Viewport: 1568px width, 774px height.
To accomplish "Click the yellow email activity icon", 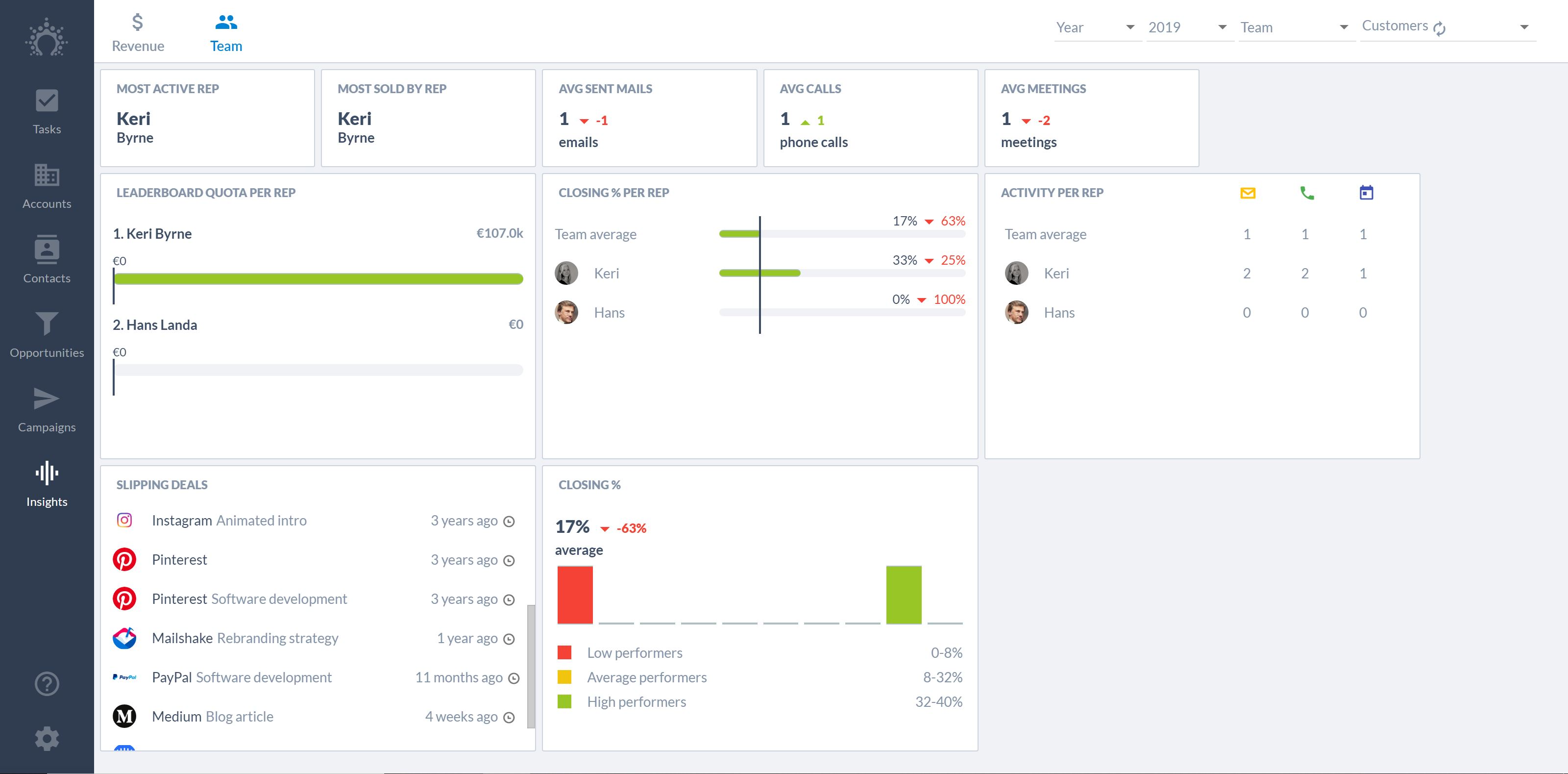I will 1247,193.
